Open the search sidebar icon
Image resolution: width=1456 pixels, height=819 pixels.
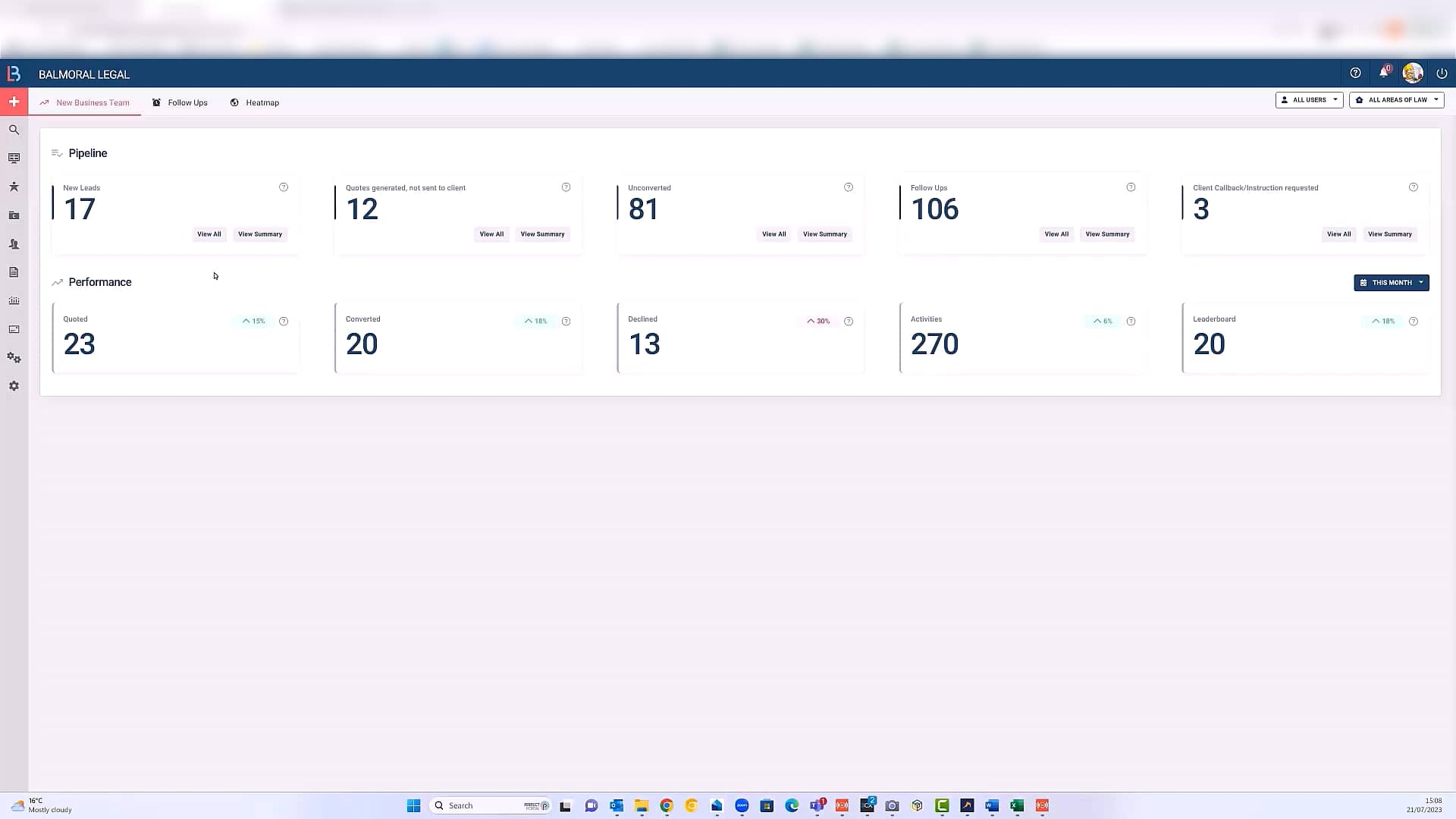(x=14, y=130)
